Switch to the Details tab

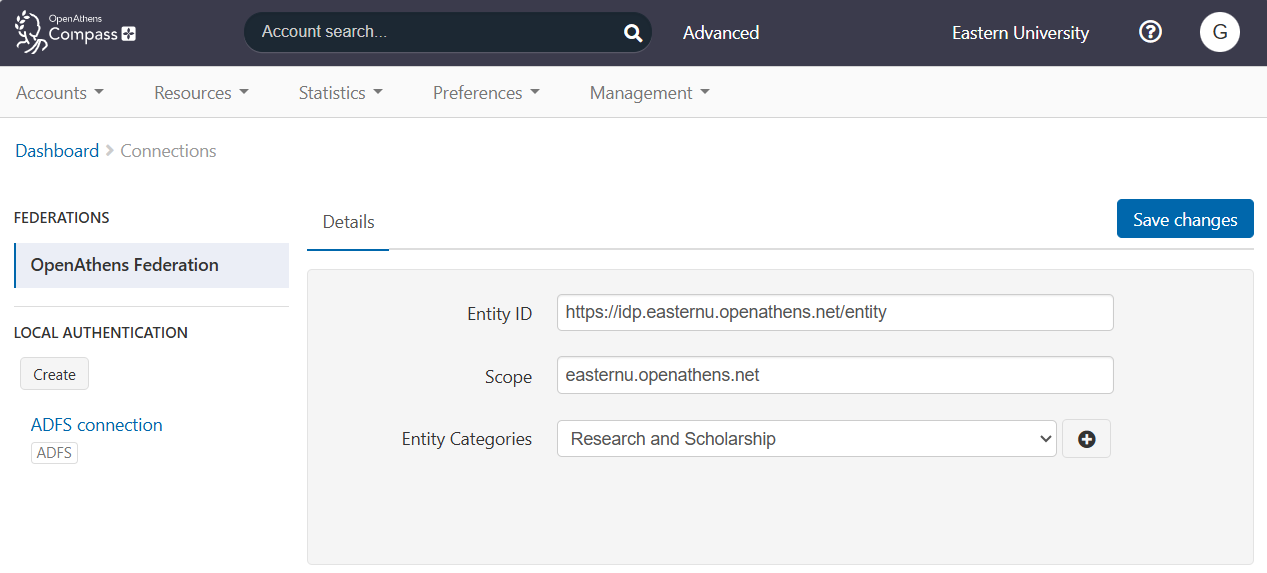(x=348, y=222)
